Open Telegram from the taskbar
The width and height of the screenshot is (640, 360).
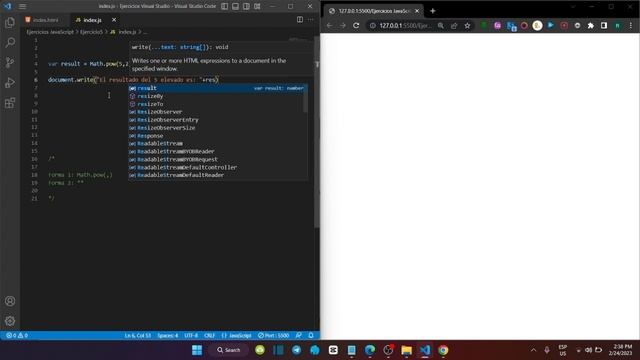click(297, 350)
